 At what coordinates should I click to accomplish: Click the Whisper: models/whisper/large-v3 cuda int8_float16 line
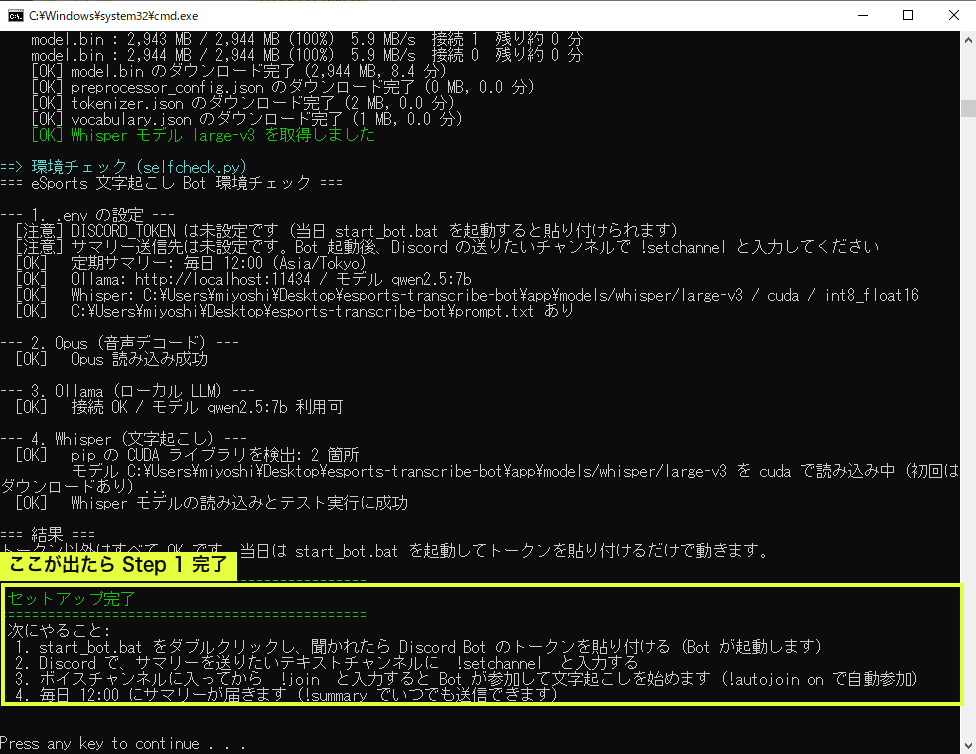tap(467, 295)
